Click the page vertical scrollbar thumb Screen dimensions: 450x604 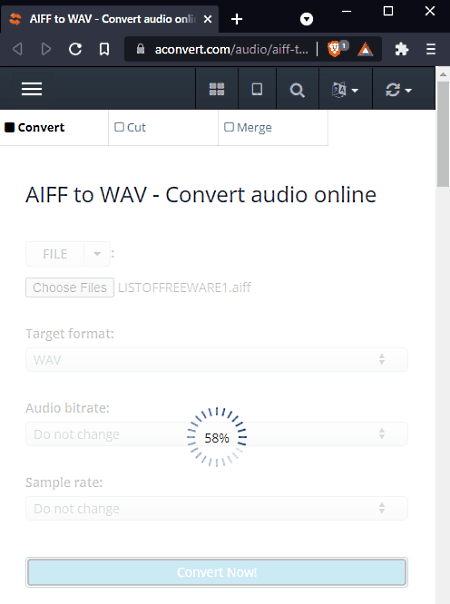(443, 134)
